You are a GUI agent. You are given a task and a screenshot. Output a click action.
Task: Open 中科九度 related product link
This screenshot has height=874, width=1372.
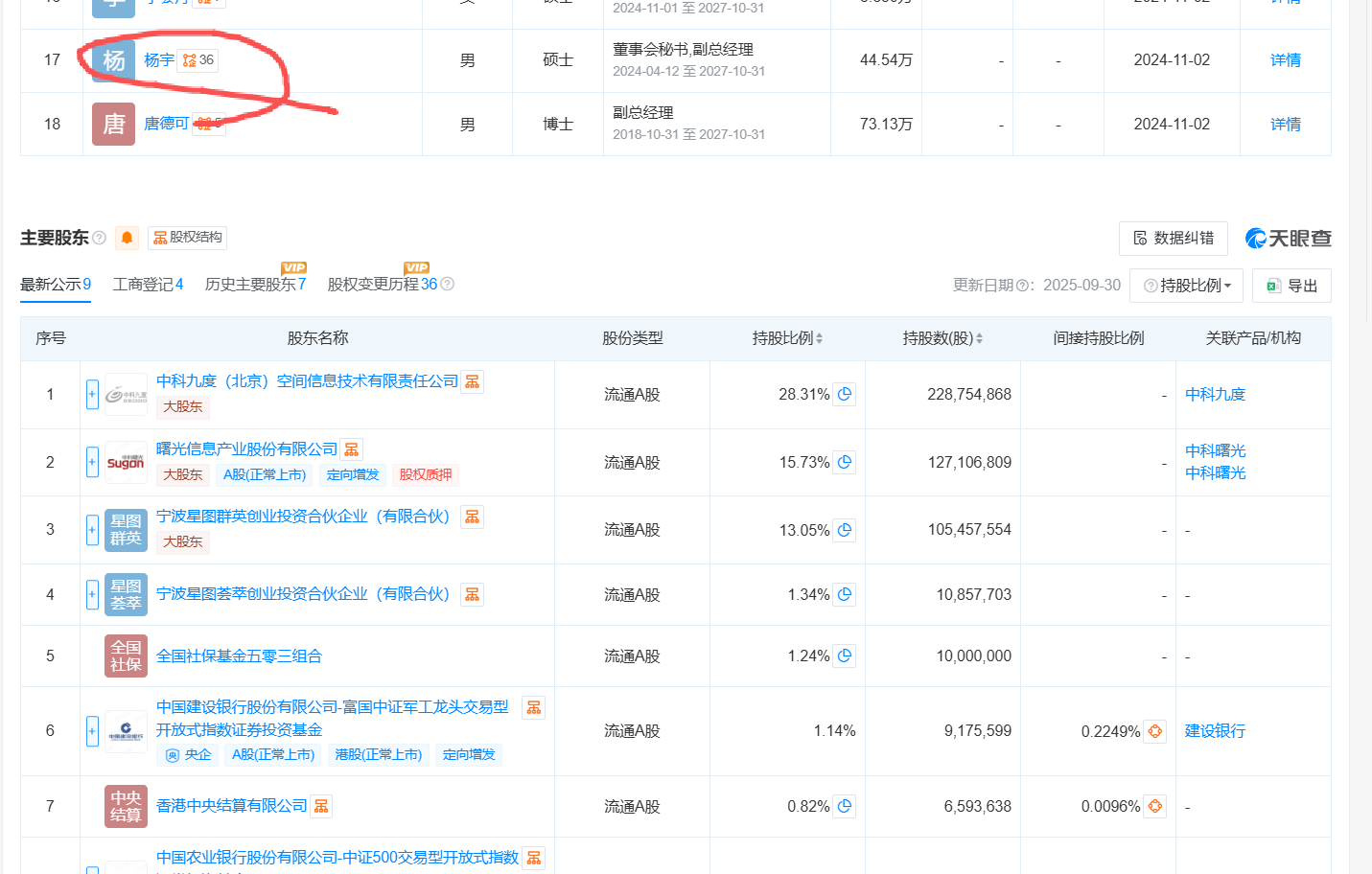1215,394
